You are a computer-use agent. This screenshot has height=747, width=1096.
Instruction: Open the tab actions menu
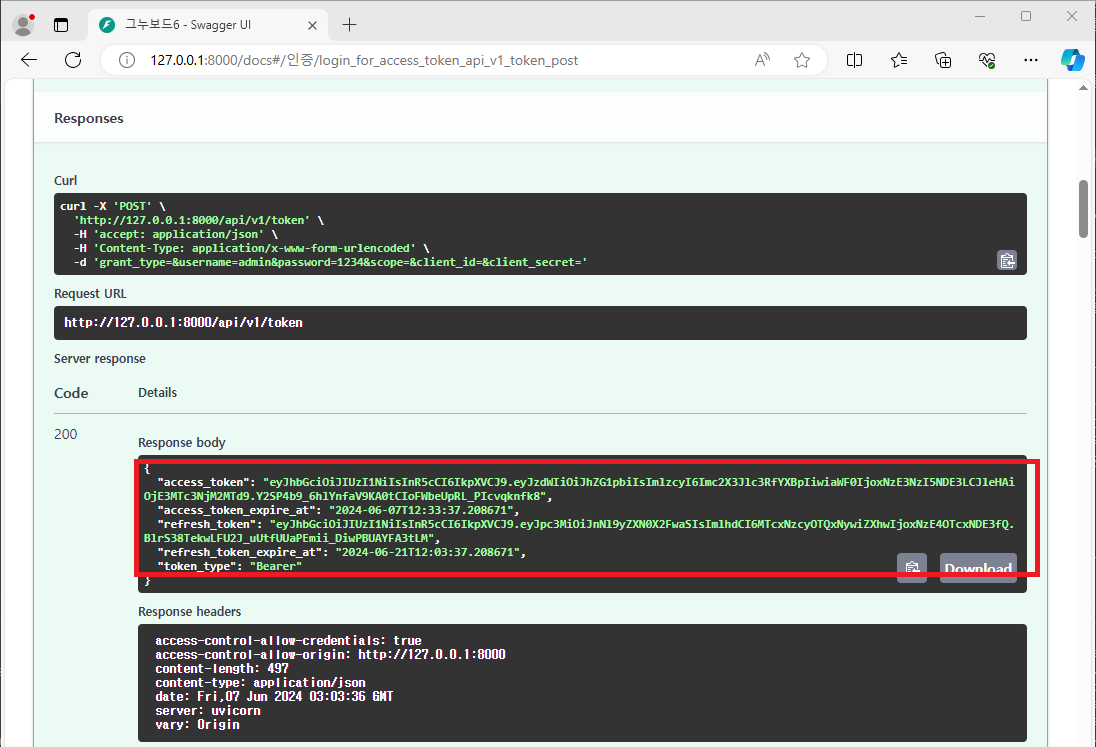coord(62,24)
